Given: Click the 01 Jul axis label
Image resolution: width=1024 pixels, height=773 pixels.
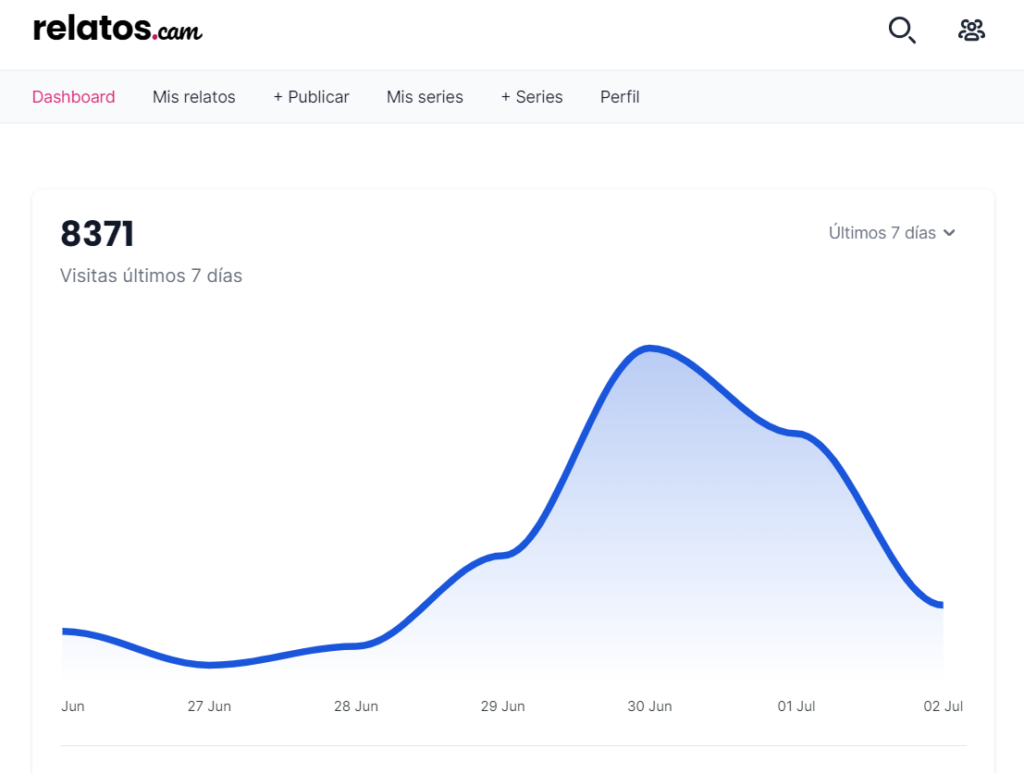Looking at the screenshot, I should (x=796, y=706).
